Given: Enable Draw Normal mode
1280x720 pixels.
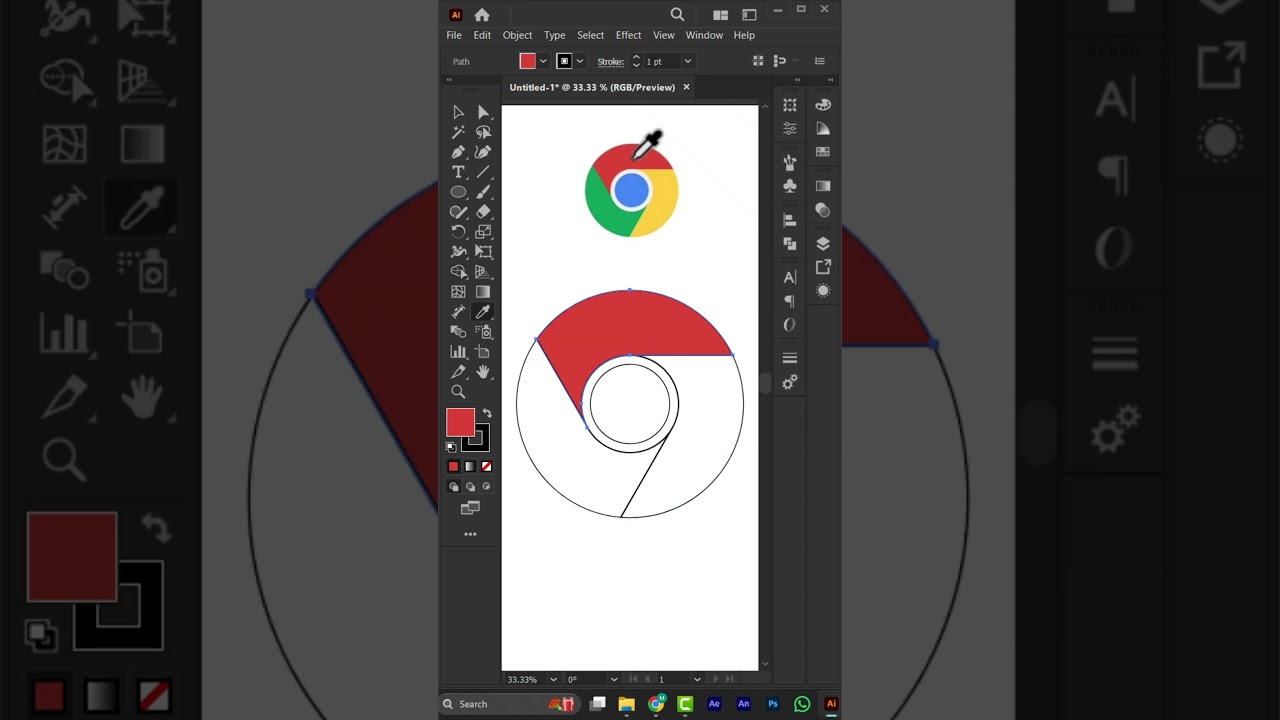Looking at the screenshot, I should 454,487.
